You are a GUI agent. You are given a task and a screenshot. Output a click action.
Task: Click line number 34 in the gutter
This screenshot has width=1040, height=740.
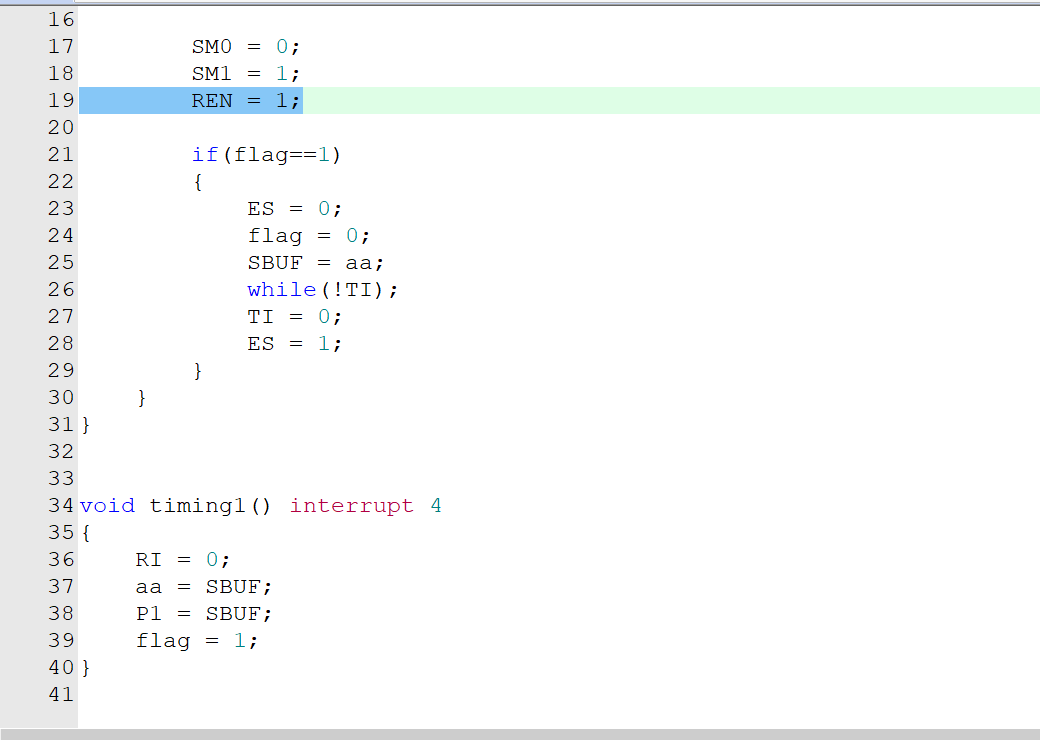coord(60,506)
